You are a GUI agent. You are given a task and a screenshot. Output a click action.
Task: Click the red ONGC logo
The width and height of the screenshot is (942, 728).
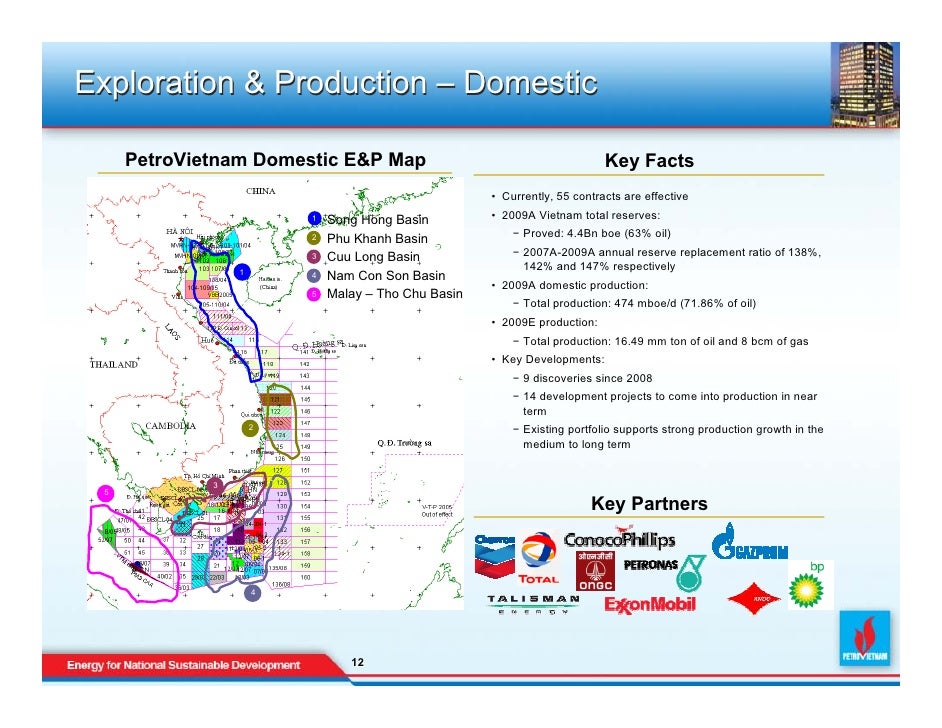[x=595, y=571]
